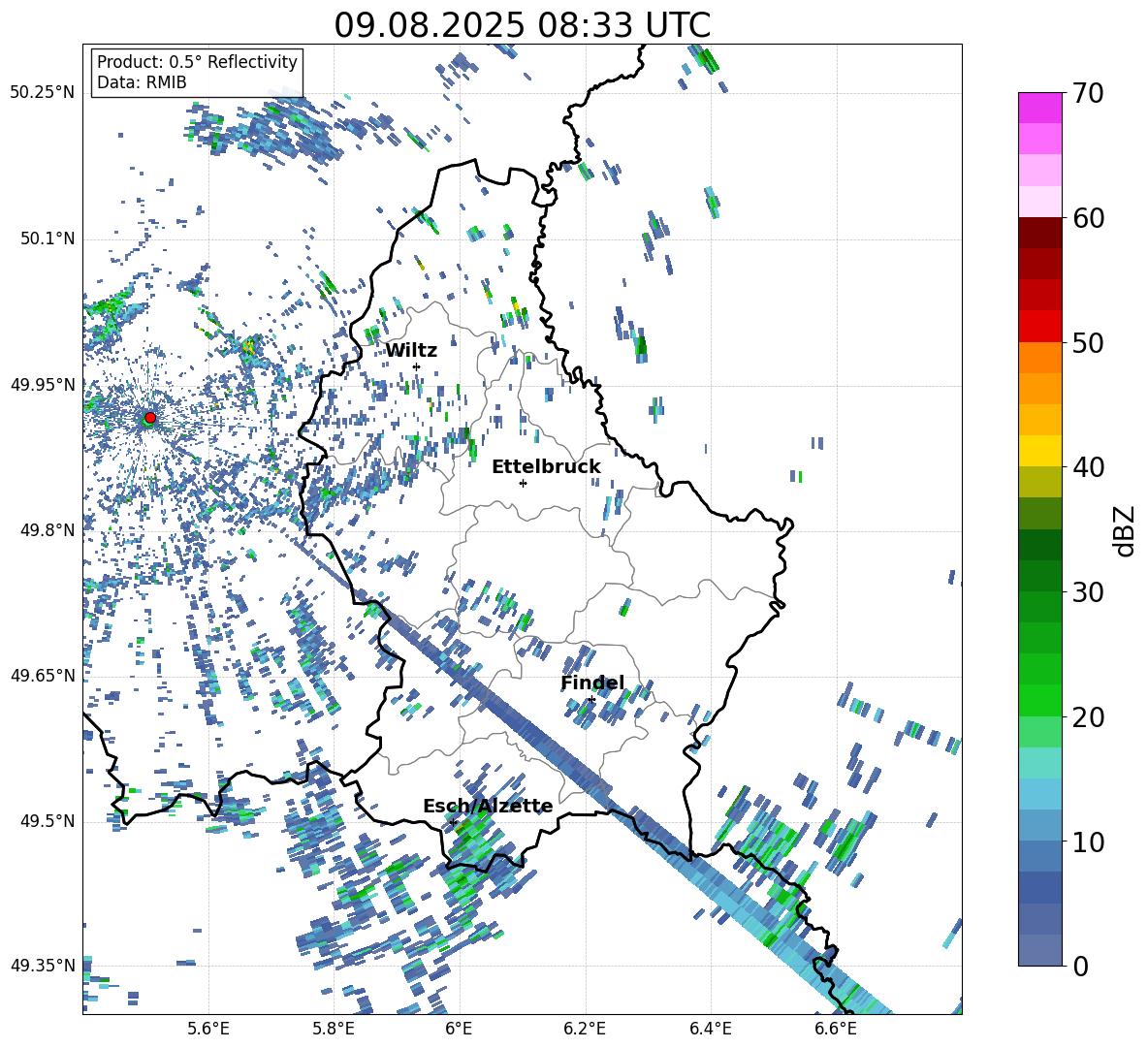Click the 49.8°N latitude label
The height and width of the screenshot is (1048, 1148).
click(47, 530)
